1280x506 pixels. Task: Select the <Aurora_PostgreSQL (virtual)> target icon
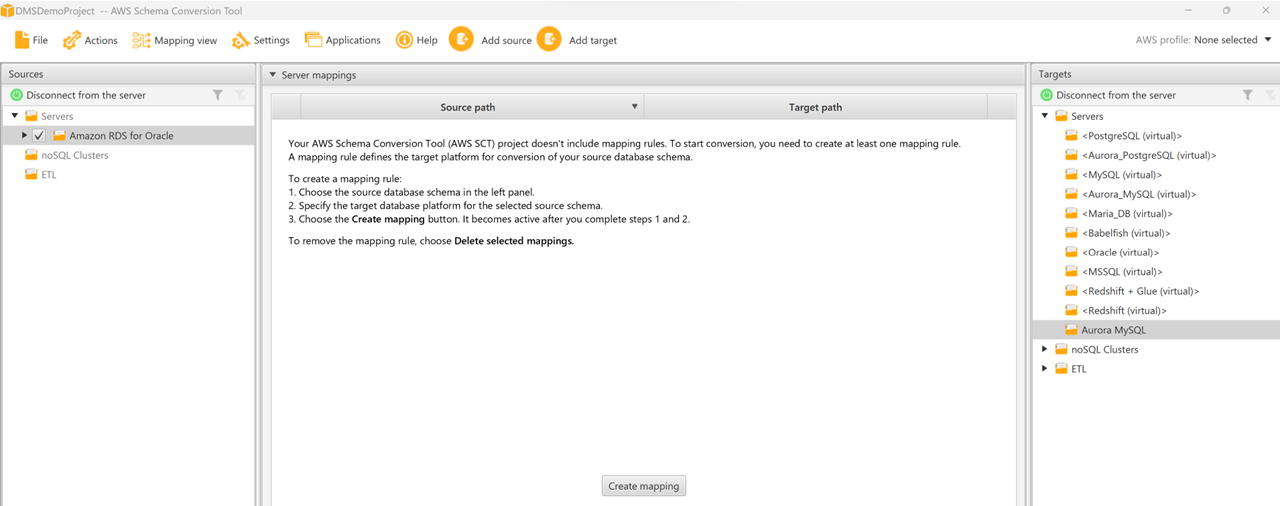click(x=1071, y=155)
